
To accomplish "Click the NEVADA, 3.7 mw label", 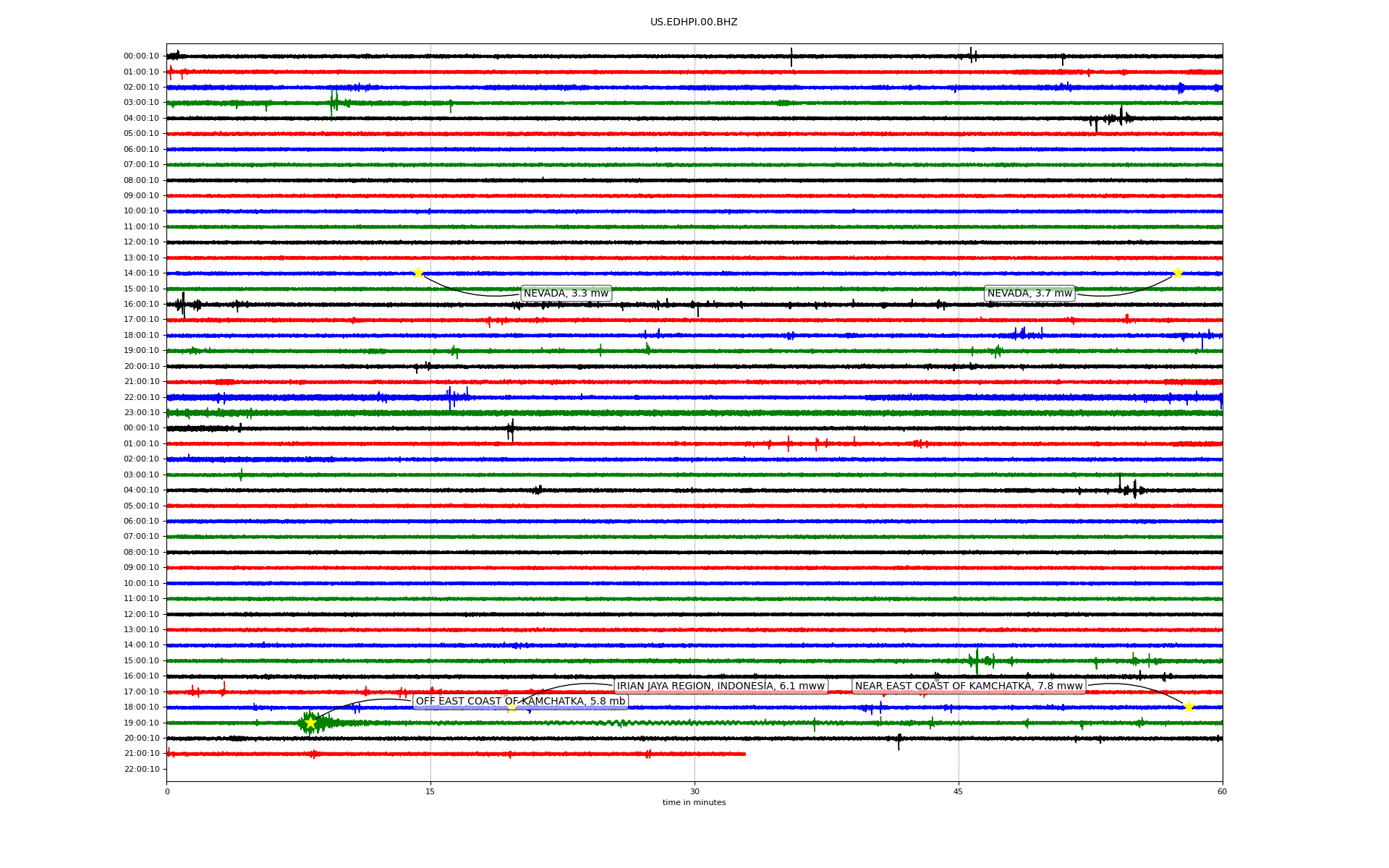I will coord(1029,293).
